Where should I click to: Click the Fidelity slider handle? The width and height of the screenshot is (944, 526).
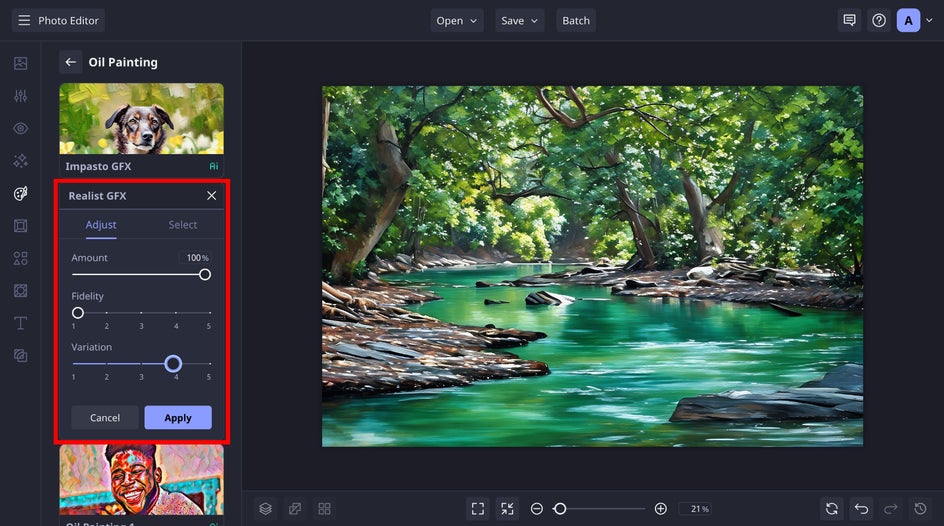click(x=78, y=313)
